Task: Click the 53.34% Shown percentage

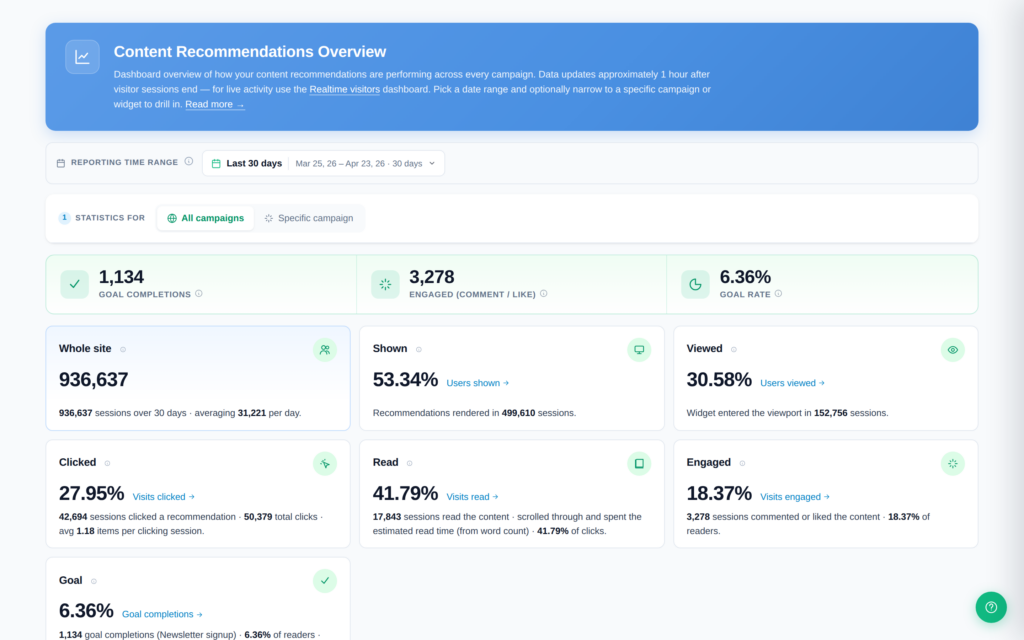Action: point(405,379)
